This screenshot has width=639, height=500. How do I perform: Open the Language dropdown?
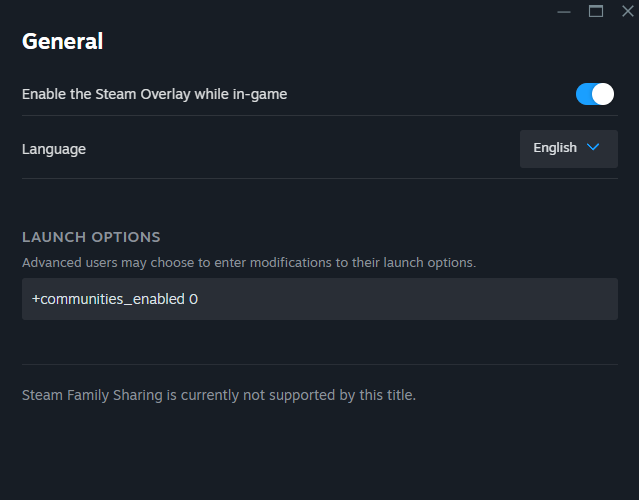pos(568,148)
